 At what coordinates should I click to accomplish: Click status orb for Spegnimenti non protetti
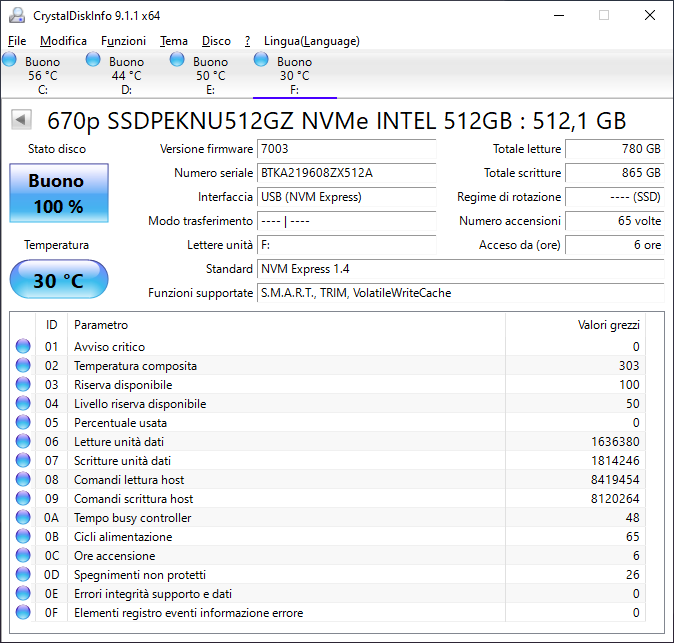23,574
